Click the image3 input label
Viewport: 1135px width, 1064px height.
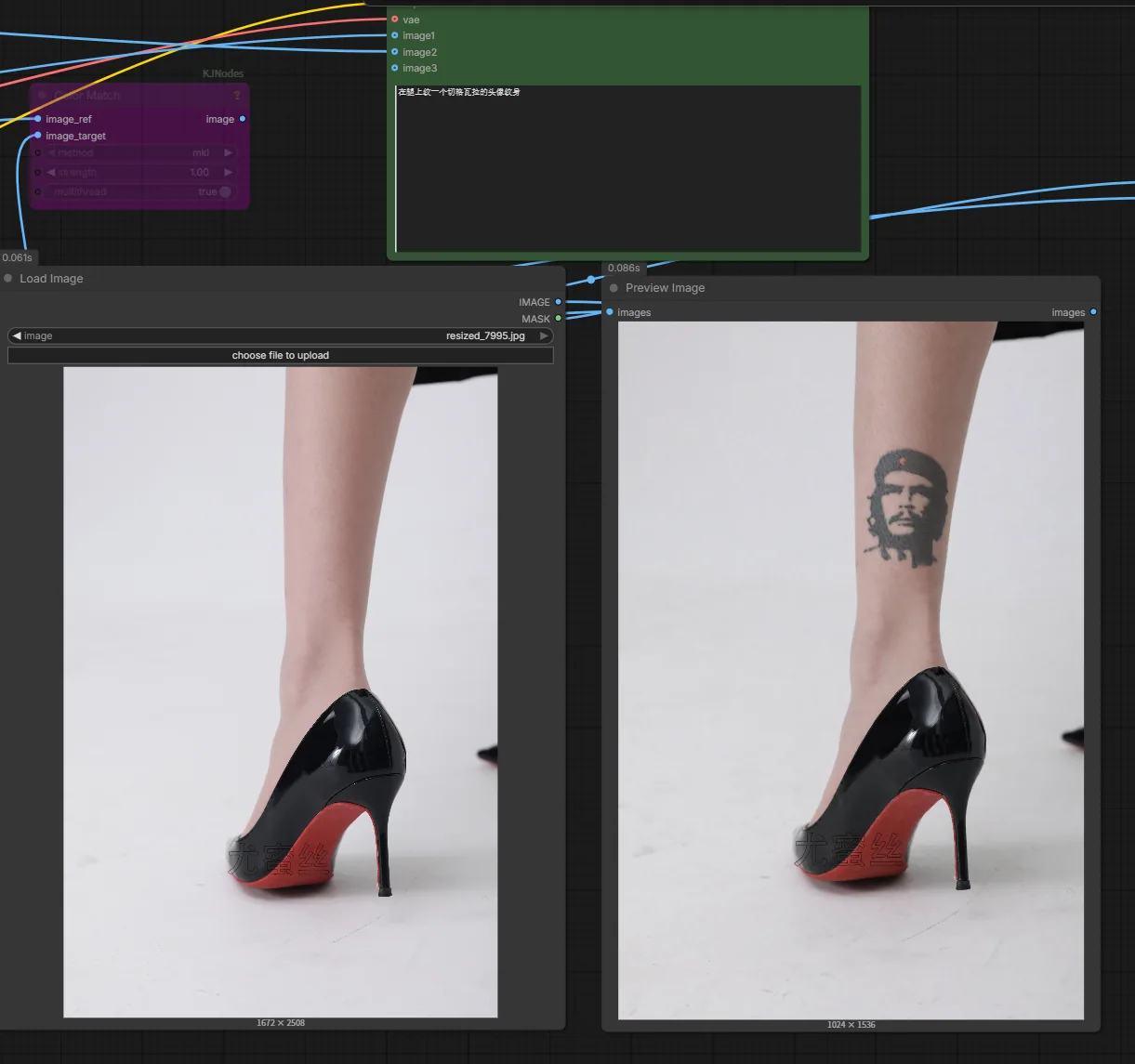(x=419, y=68)
